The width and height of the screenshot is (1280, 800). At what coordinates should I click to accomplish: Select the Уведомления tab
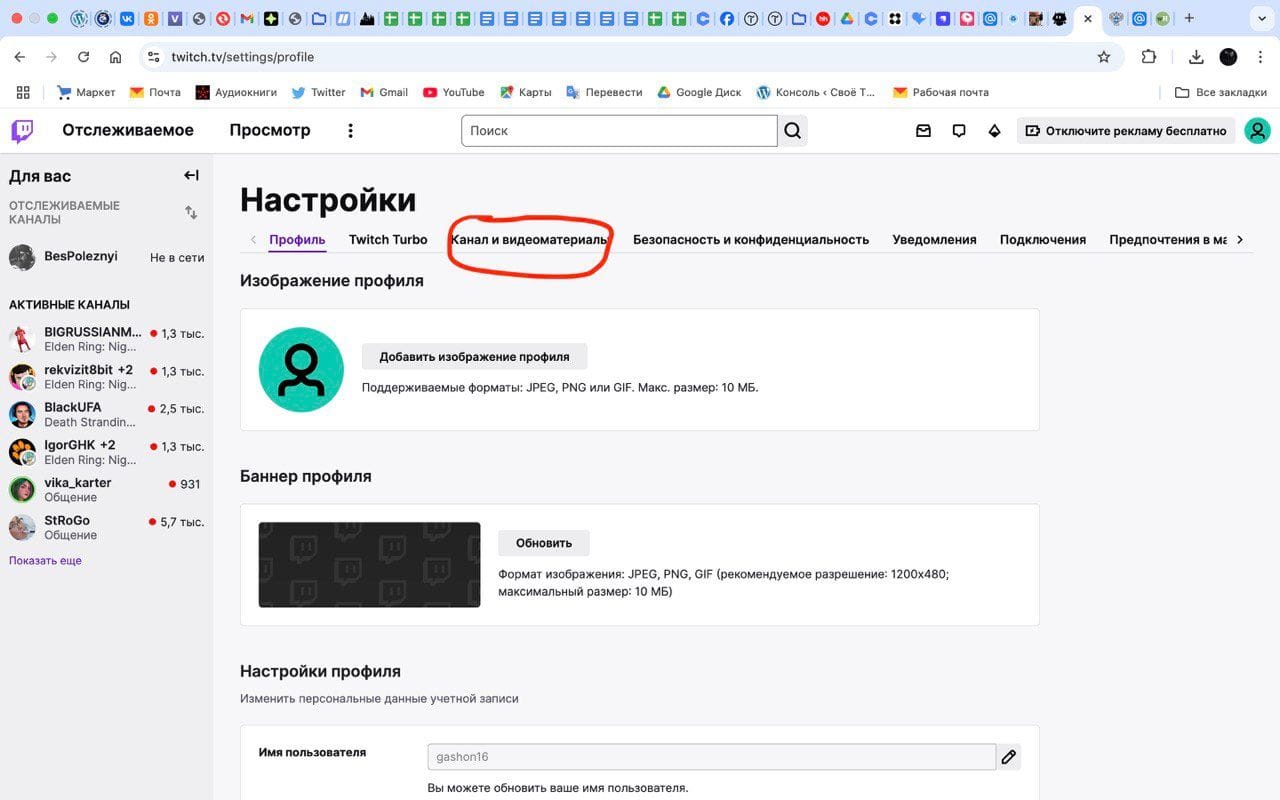pos(934,240)
